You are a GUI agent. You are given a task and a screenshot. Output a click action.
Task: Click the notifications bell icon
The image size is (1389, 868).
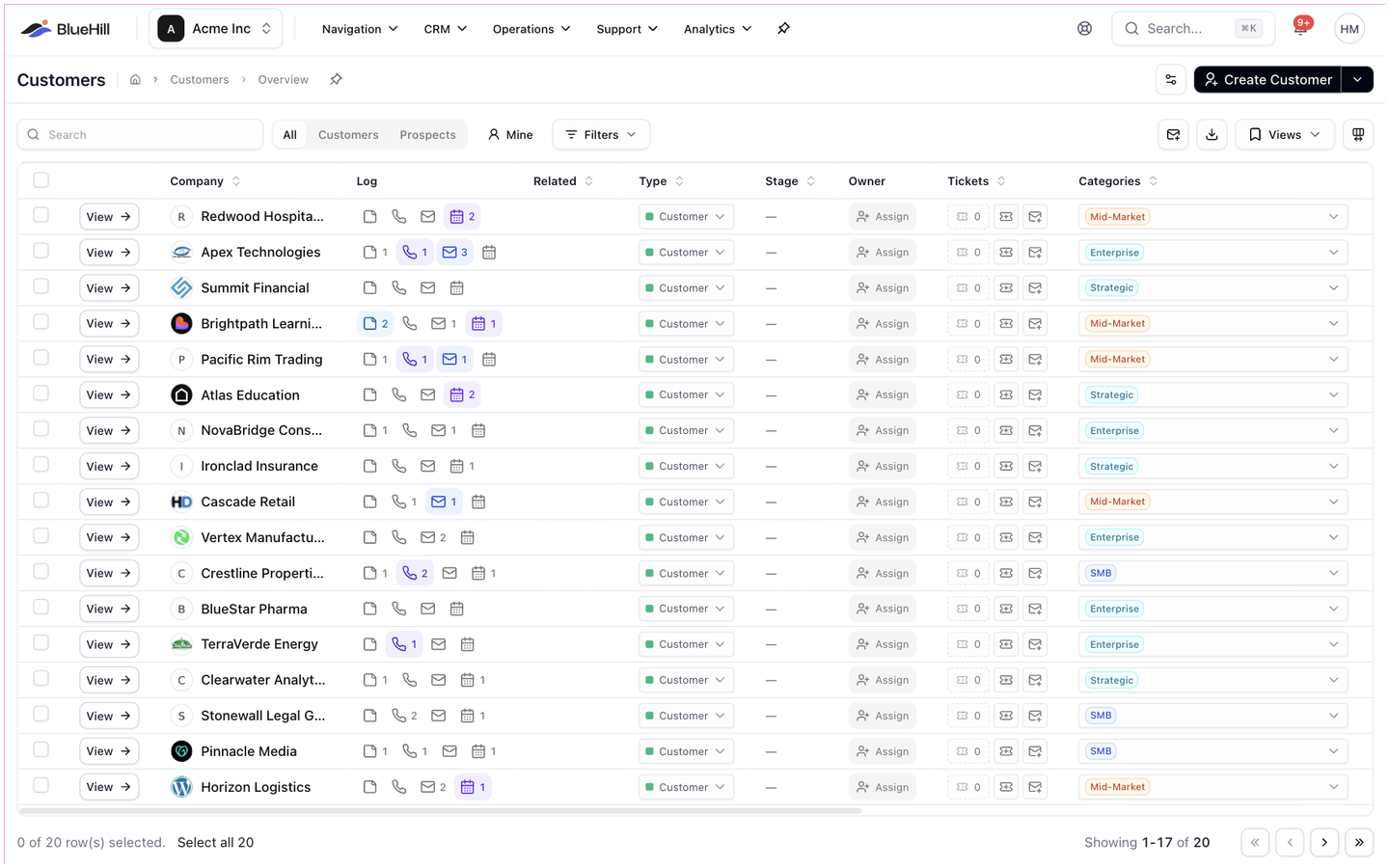click(x=1300, y=29)
